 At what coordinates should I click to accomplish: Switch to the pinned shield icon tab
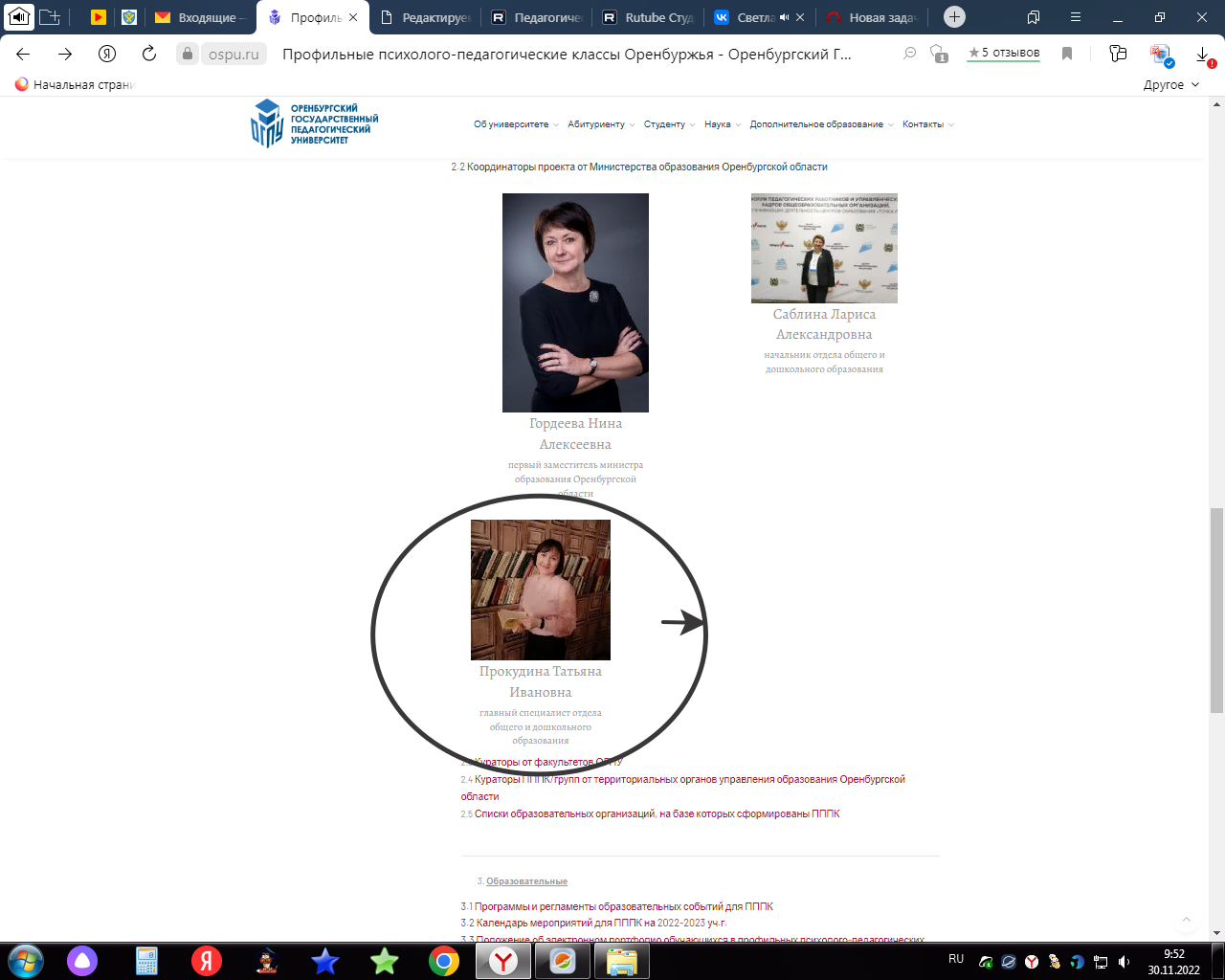pyautogui.click(x=129, y=17)
